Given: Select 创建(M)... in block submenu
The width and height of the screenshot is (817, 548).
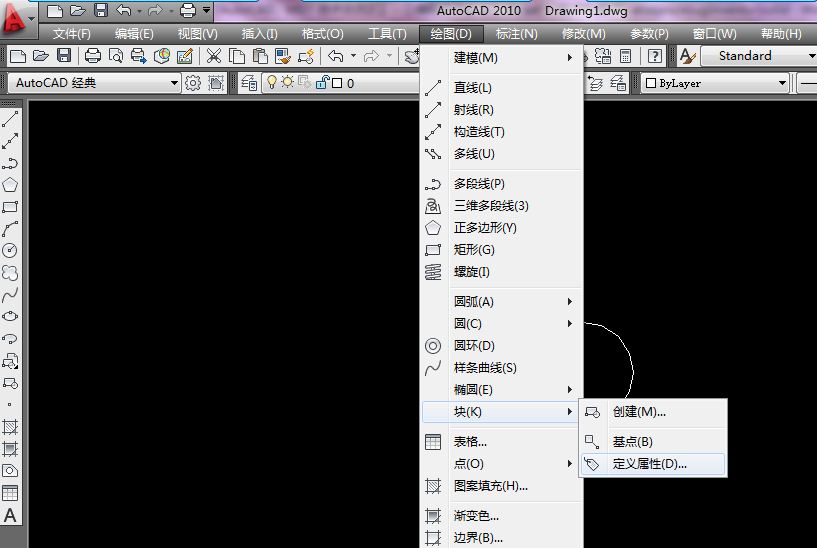Looking at the screenshot, I should pos(653,412).
